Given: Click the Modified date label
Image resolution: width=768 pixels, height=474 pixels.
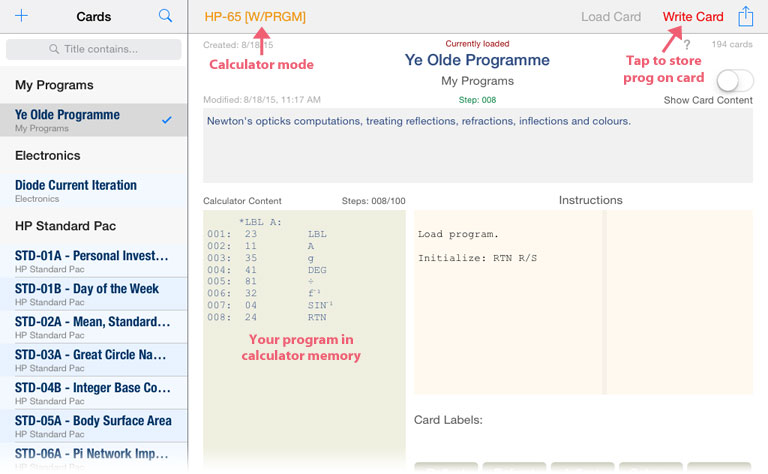Looking at the screenshot, I should [262, 100].
